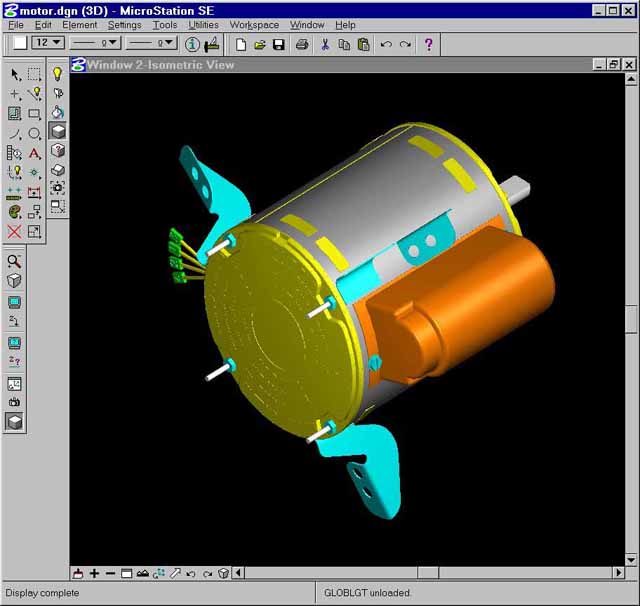
Task: Expand the line weight dropdown
Action: 153,43
